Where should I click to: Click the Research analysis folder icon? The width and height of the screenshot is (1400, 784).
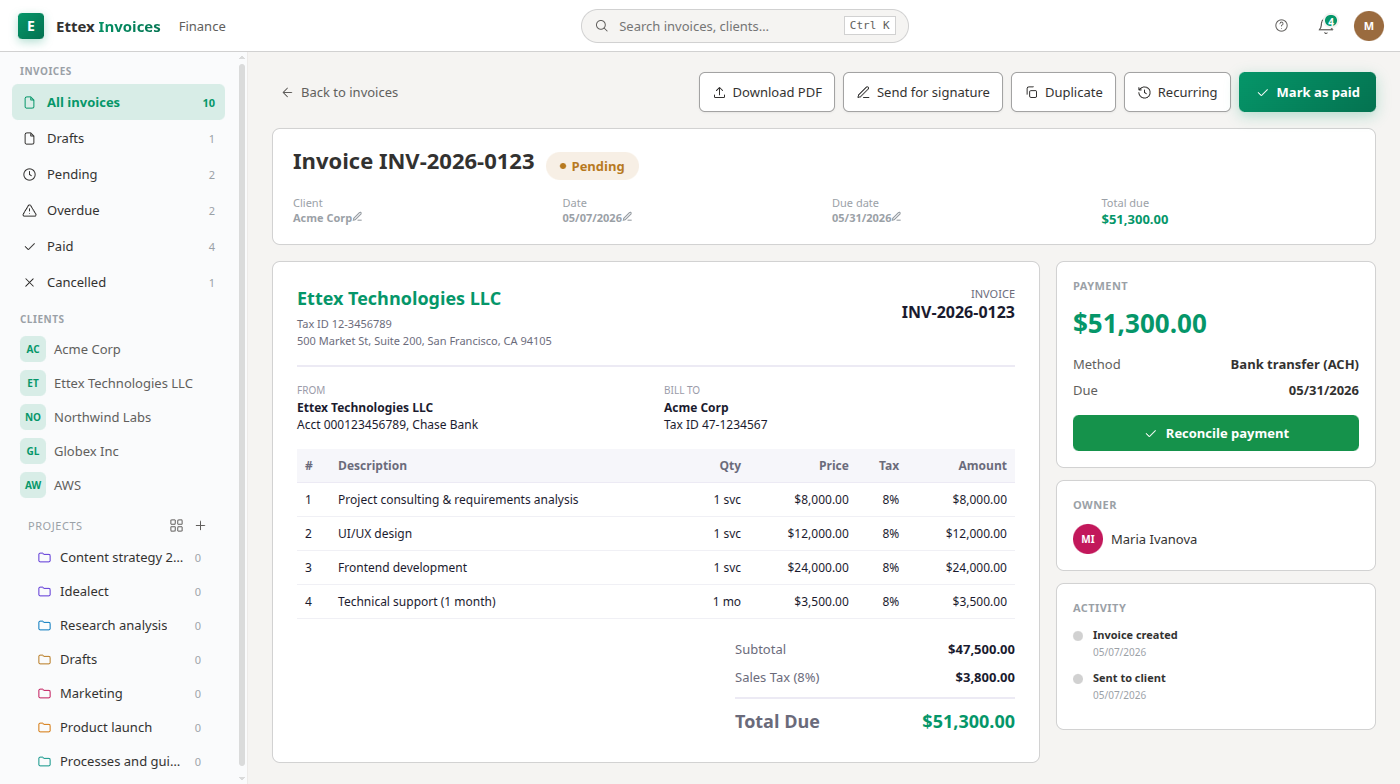(44, 625)
